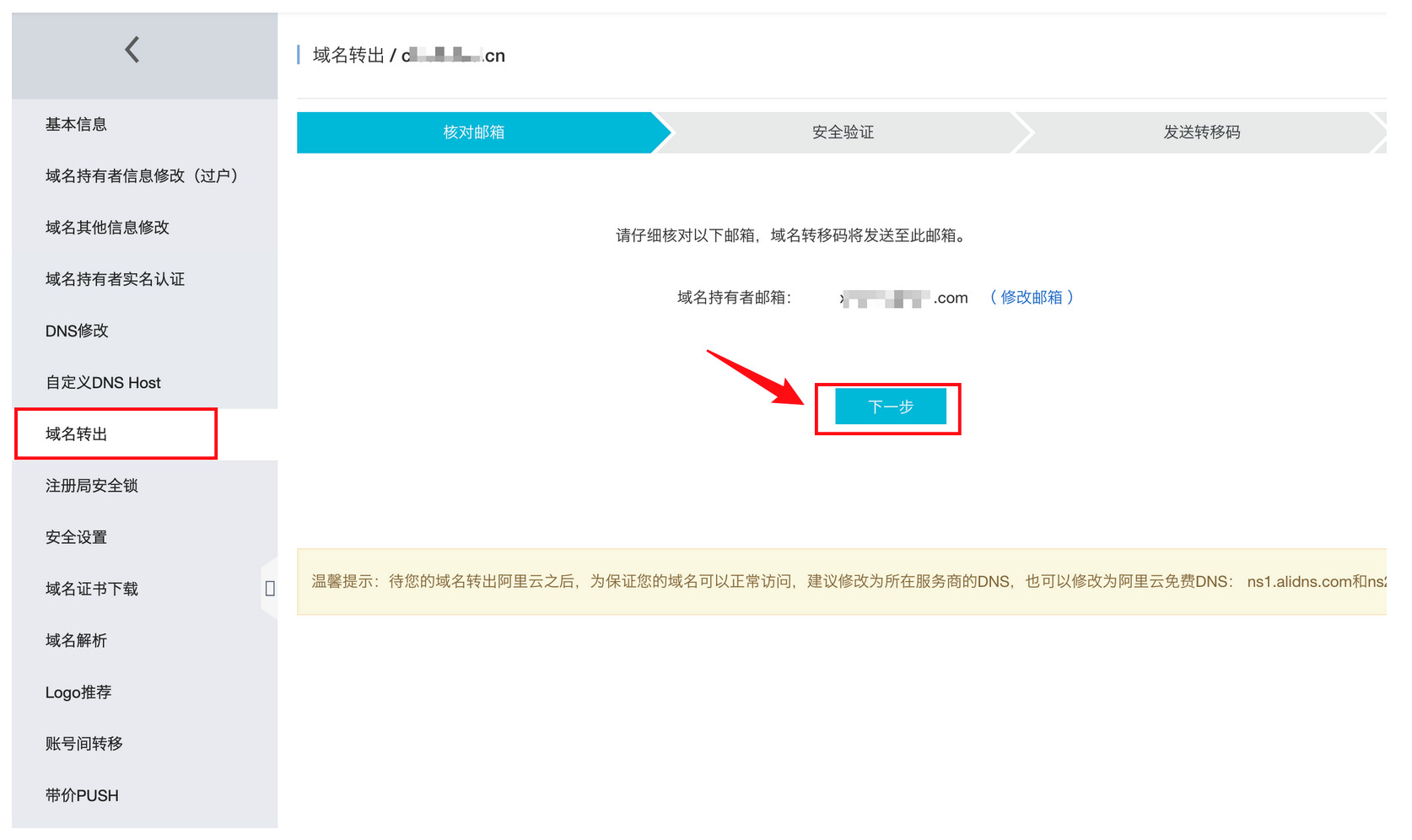This screenshot has width=1412, height=840.
Task: Click the blurred holder email address
Action: pos(904,298)
